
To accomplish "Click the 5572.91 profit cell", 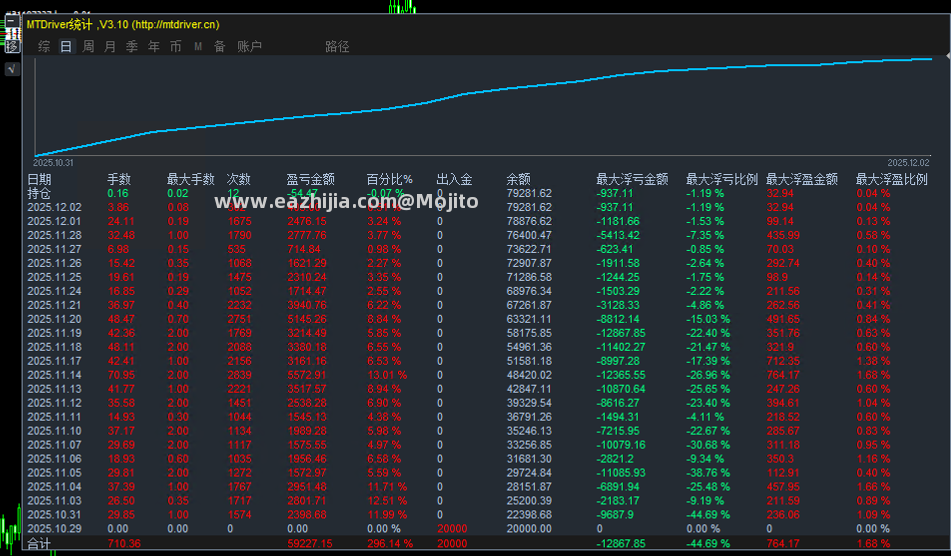I will (x=307, y=375).
